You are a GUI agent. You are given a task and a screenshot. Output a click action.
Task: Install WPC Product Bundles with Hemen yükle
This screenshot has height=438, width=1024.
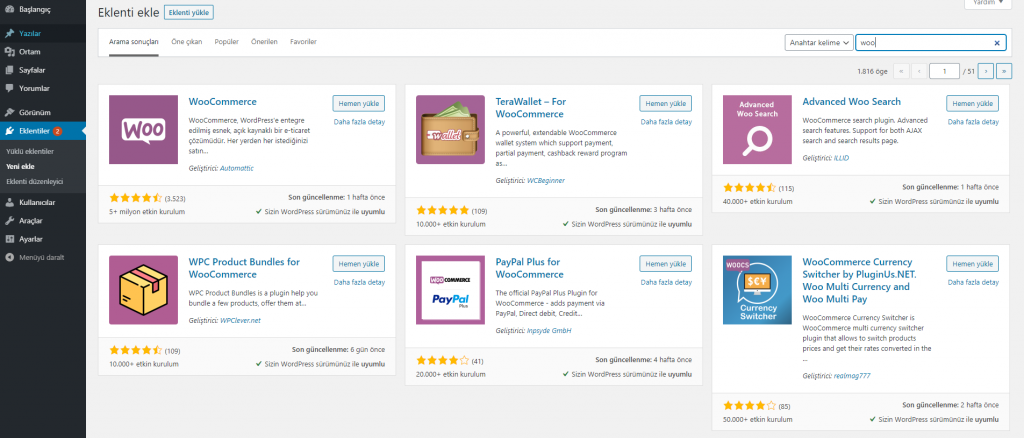pos(359,264)
